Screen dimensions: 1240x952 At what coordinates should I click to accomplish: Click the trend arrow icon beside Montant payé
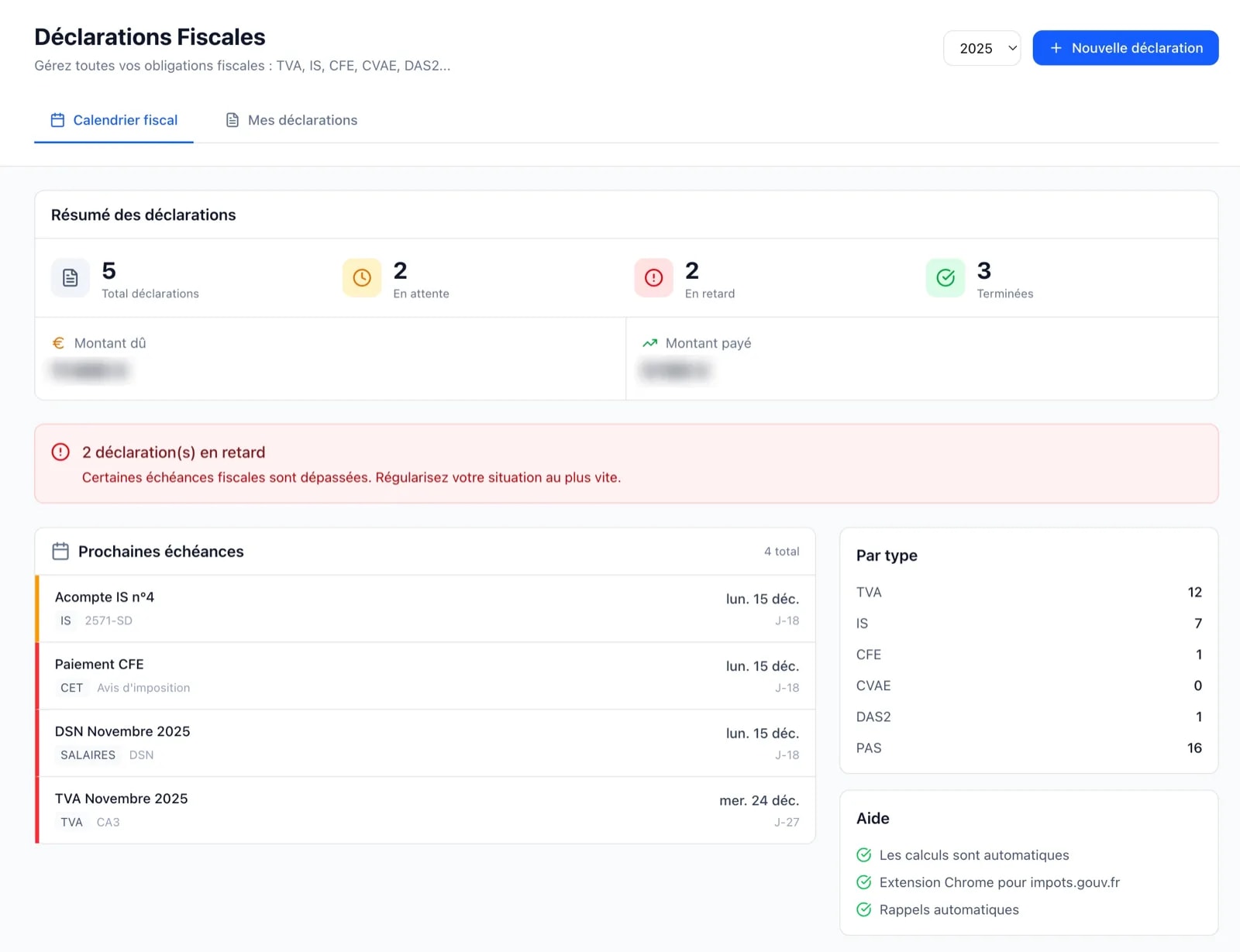click(649, 343)
